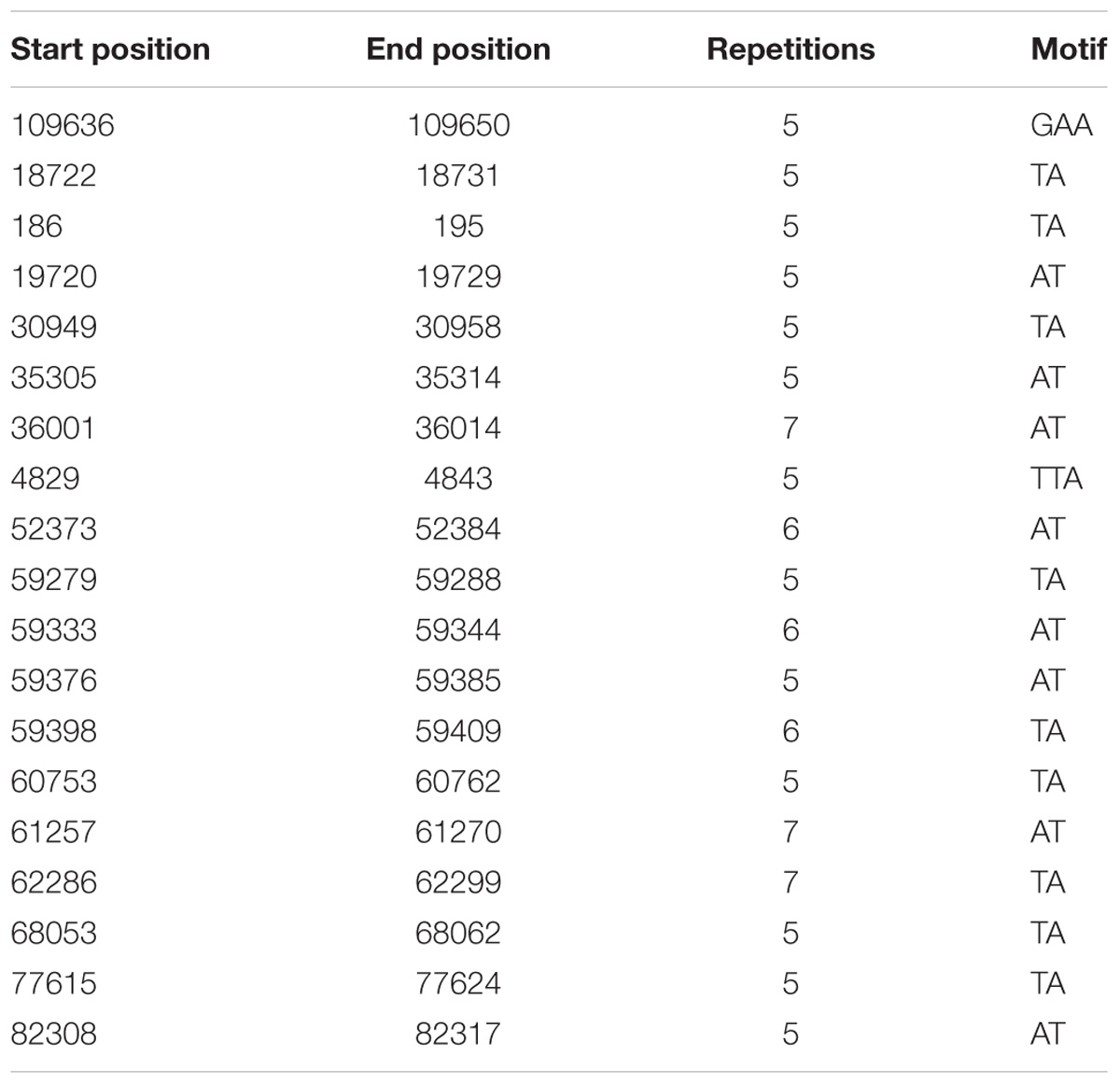The height and width of the screenshot is (1084, 1120).
Task: Click the End position column header
Action: [458, 49]
